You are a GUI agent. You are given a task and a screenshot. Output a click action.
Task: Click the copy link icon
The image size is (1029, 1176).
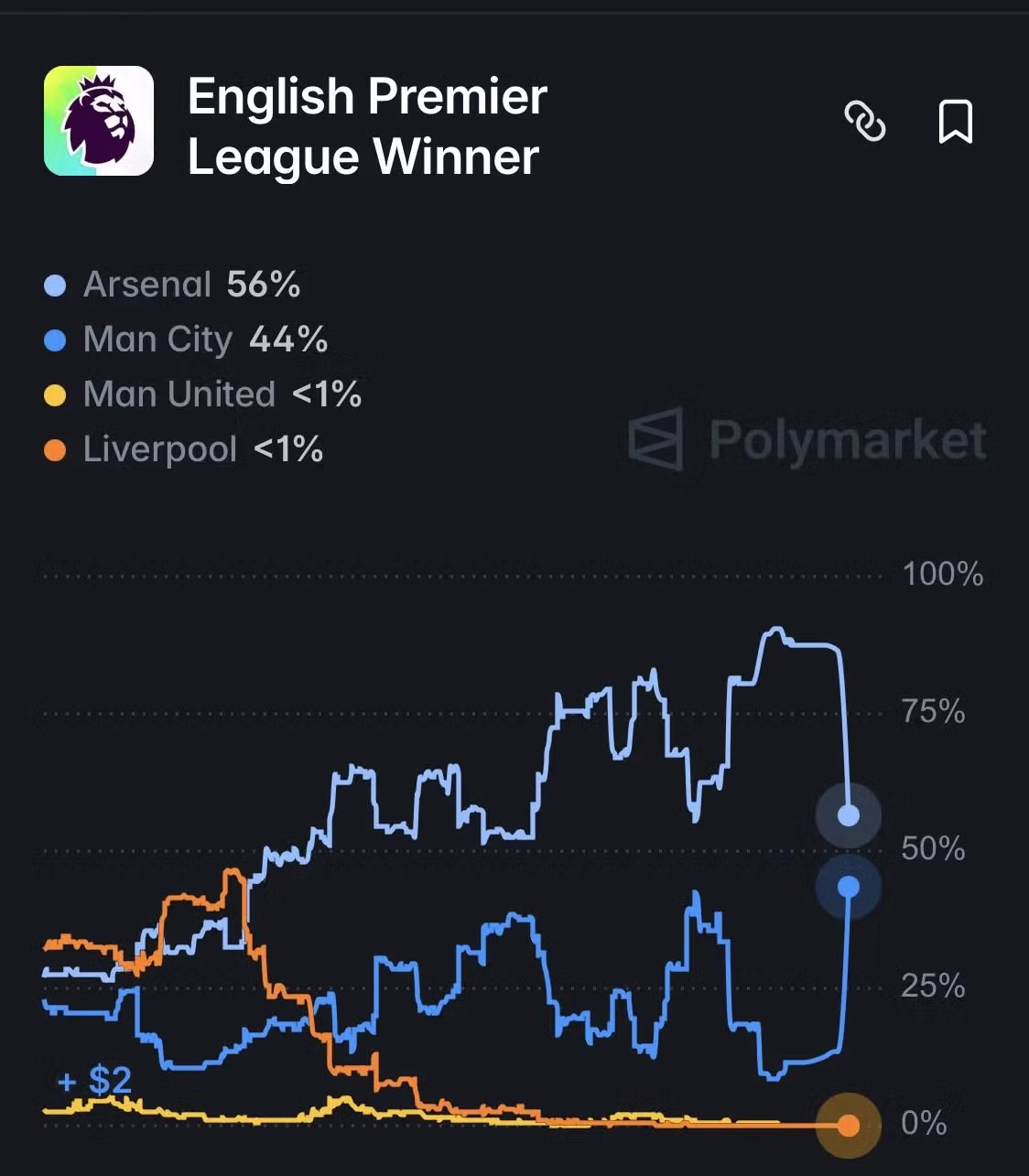pos(864,122)
